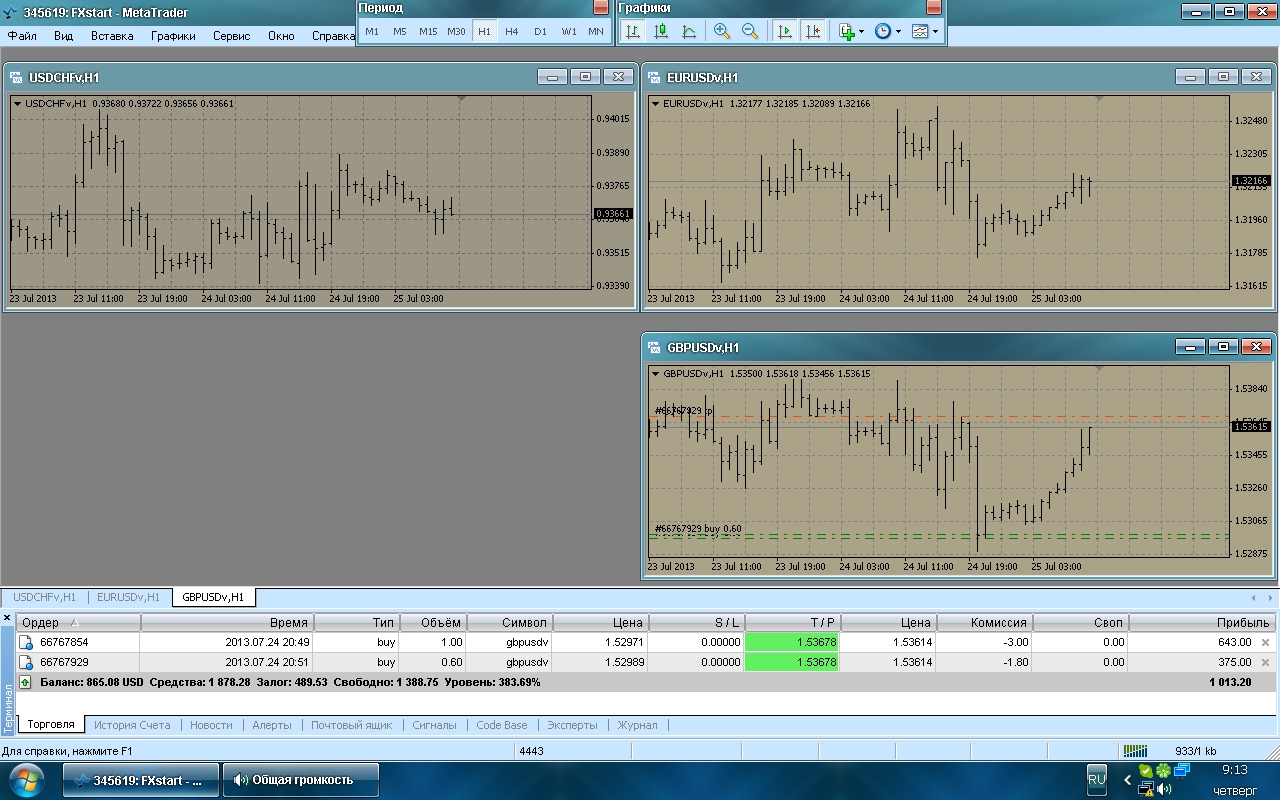Sort orders by the Время column
Image resolution: width=1280 pixels, height=800 pixels.
pos(226,622)
